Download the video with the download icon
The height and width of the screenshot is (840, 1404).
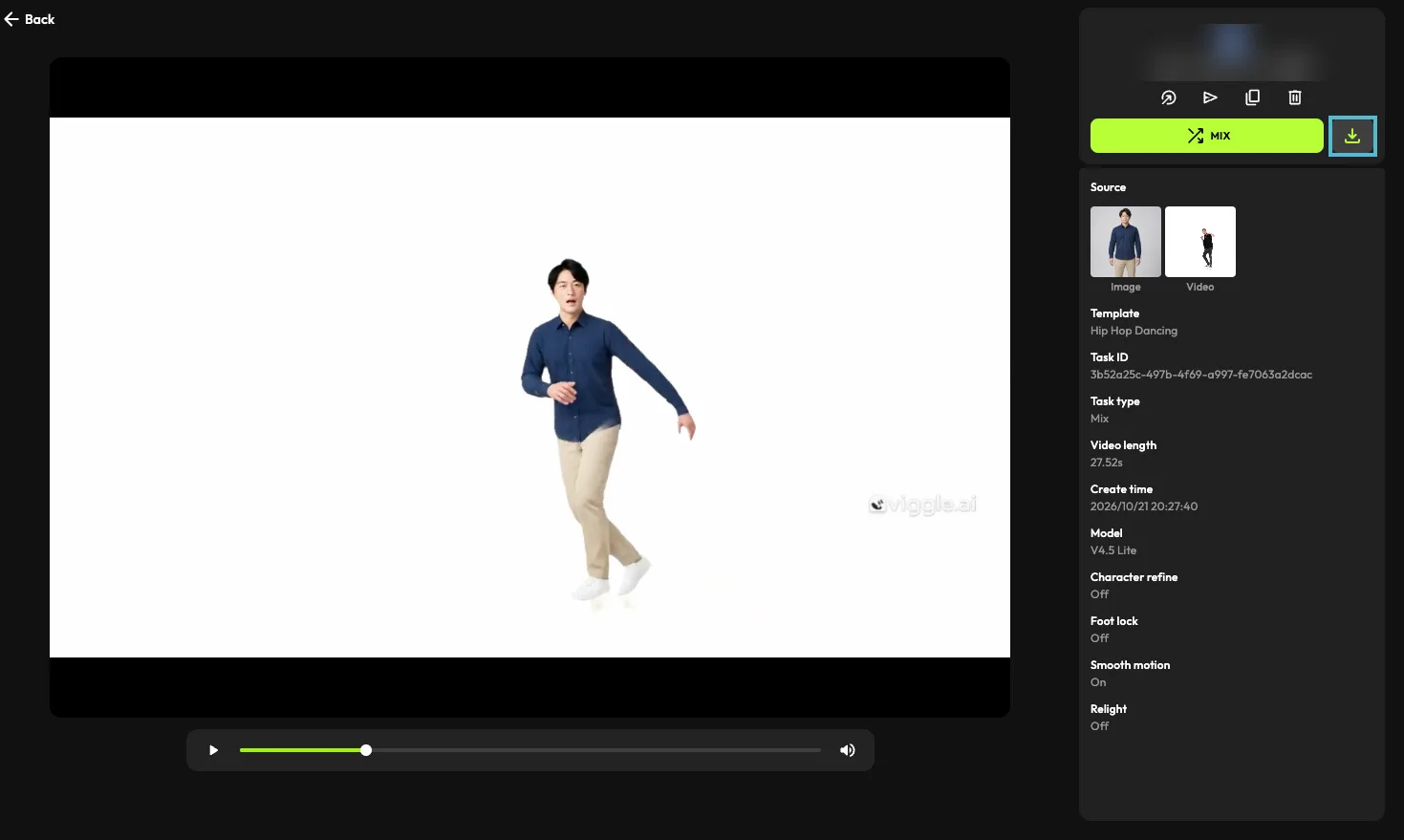click(x=1352, y=136)
